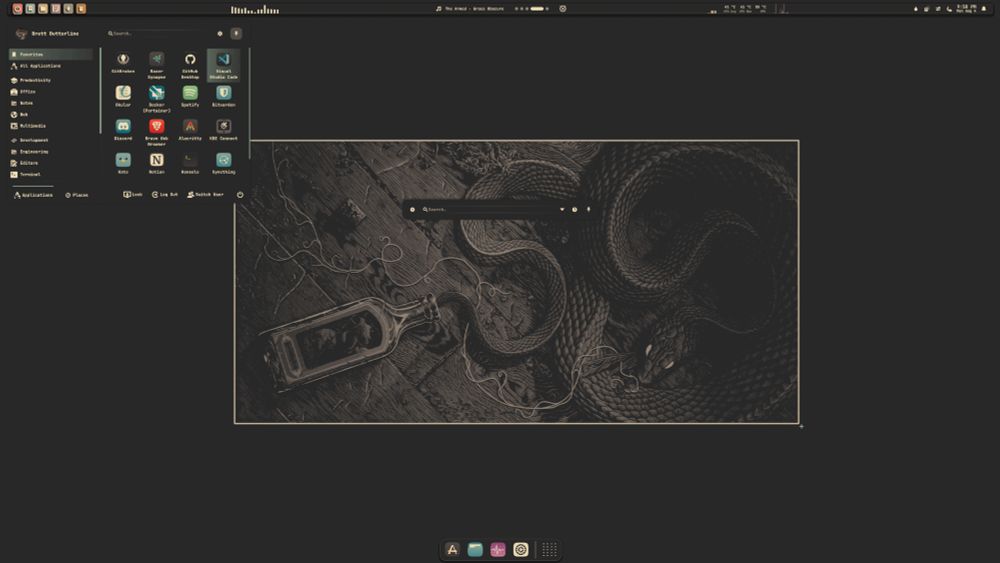Toggle the microphone icon in the search widget
Screen dimensions: 1000x563
click(x=588, y=210)
